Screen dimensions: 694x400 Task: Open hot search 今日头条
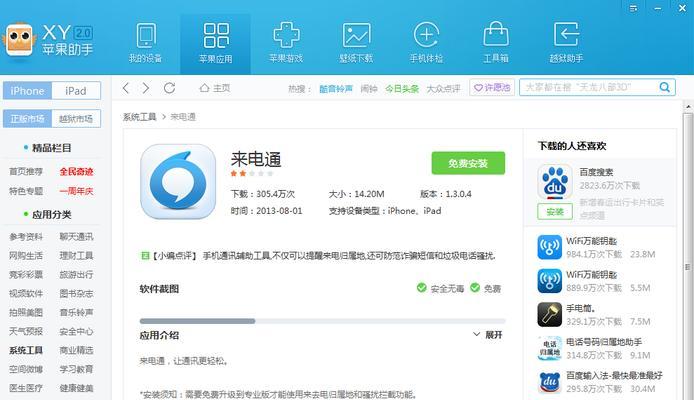[402, 89]
